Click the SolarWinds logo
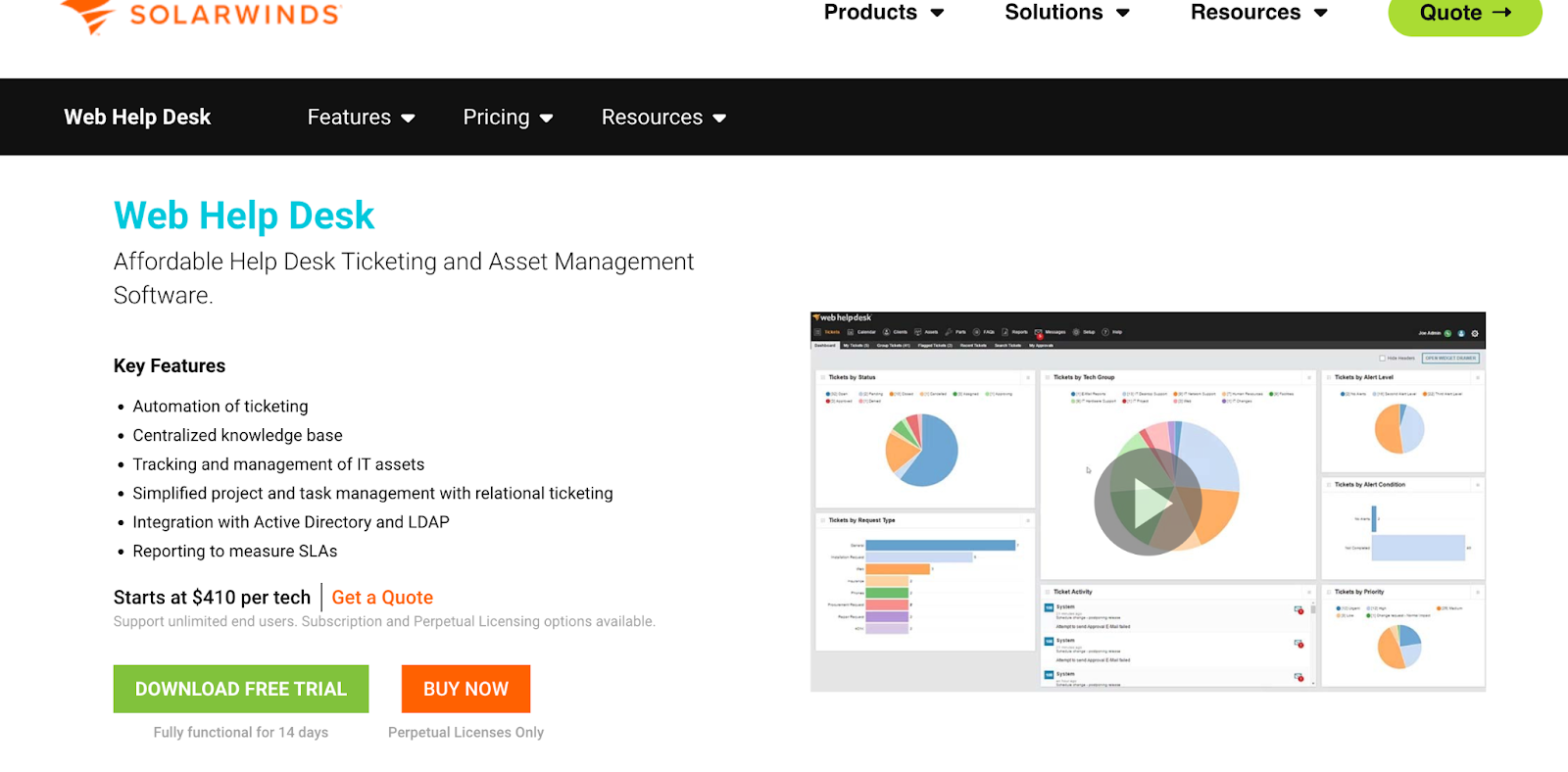This screenshot has height=772, width=1568. (x=201, y=15)
